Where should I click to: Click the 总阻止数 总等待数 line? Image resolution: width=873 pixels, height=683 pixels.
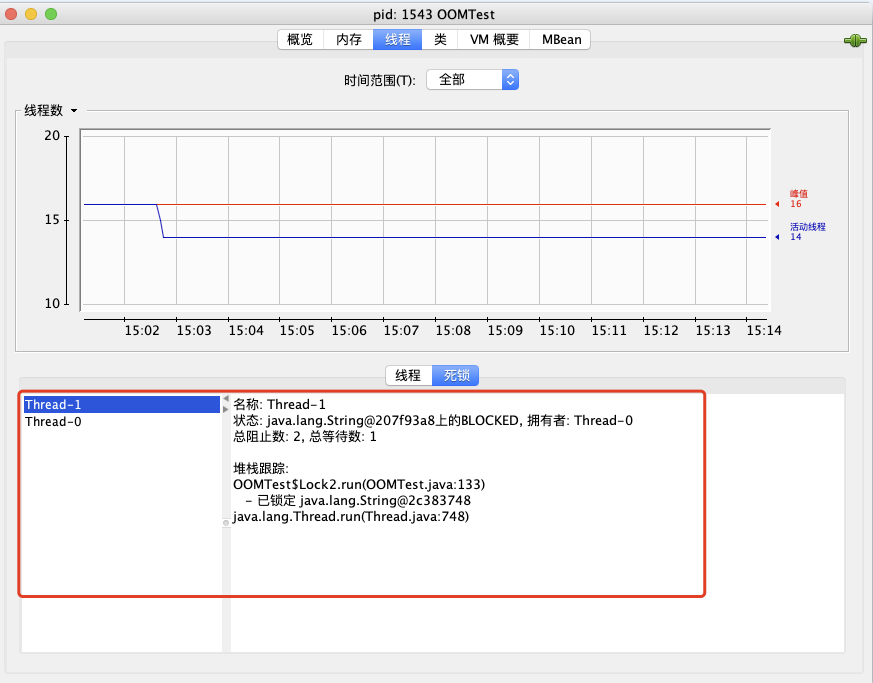tap(305, 436)
